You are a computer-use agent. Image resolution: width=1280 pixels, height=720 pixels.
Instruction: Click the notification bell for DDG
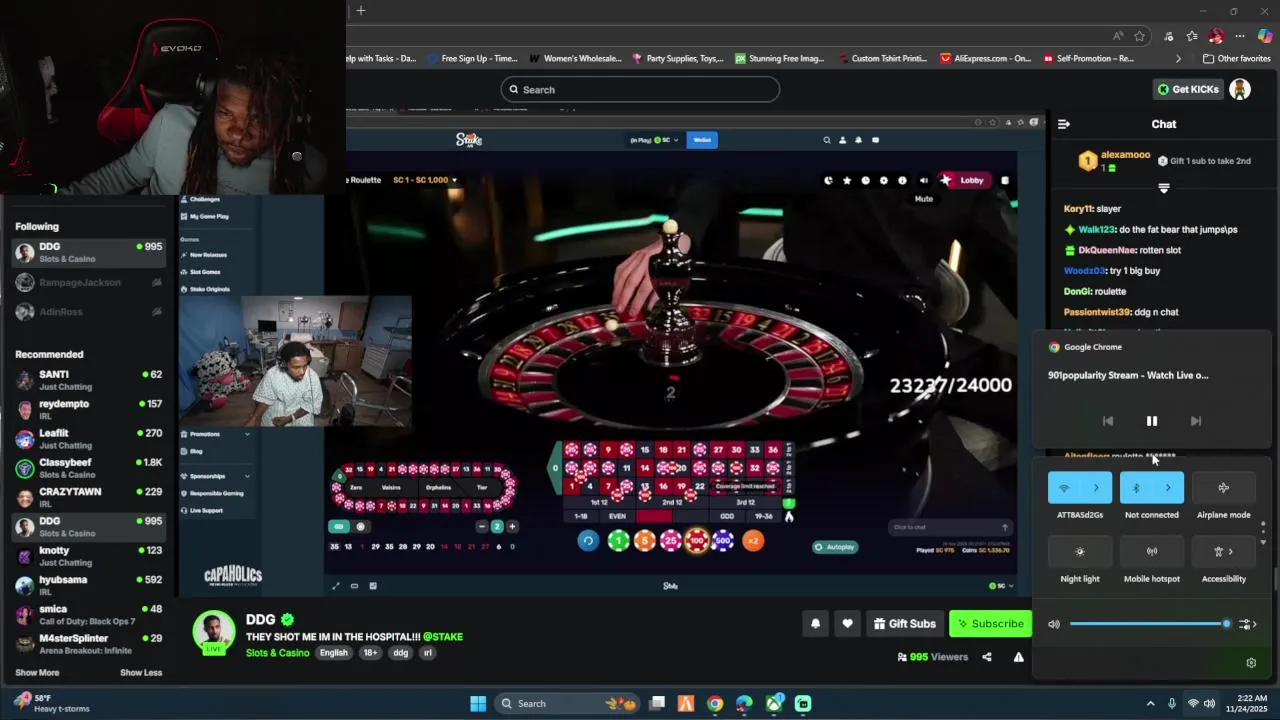point(815,624)
